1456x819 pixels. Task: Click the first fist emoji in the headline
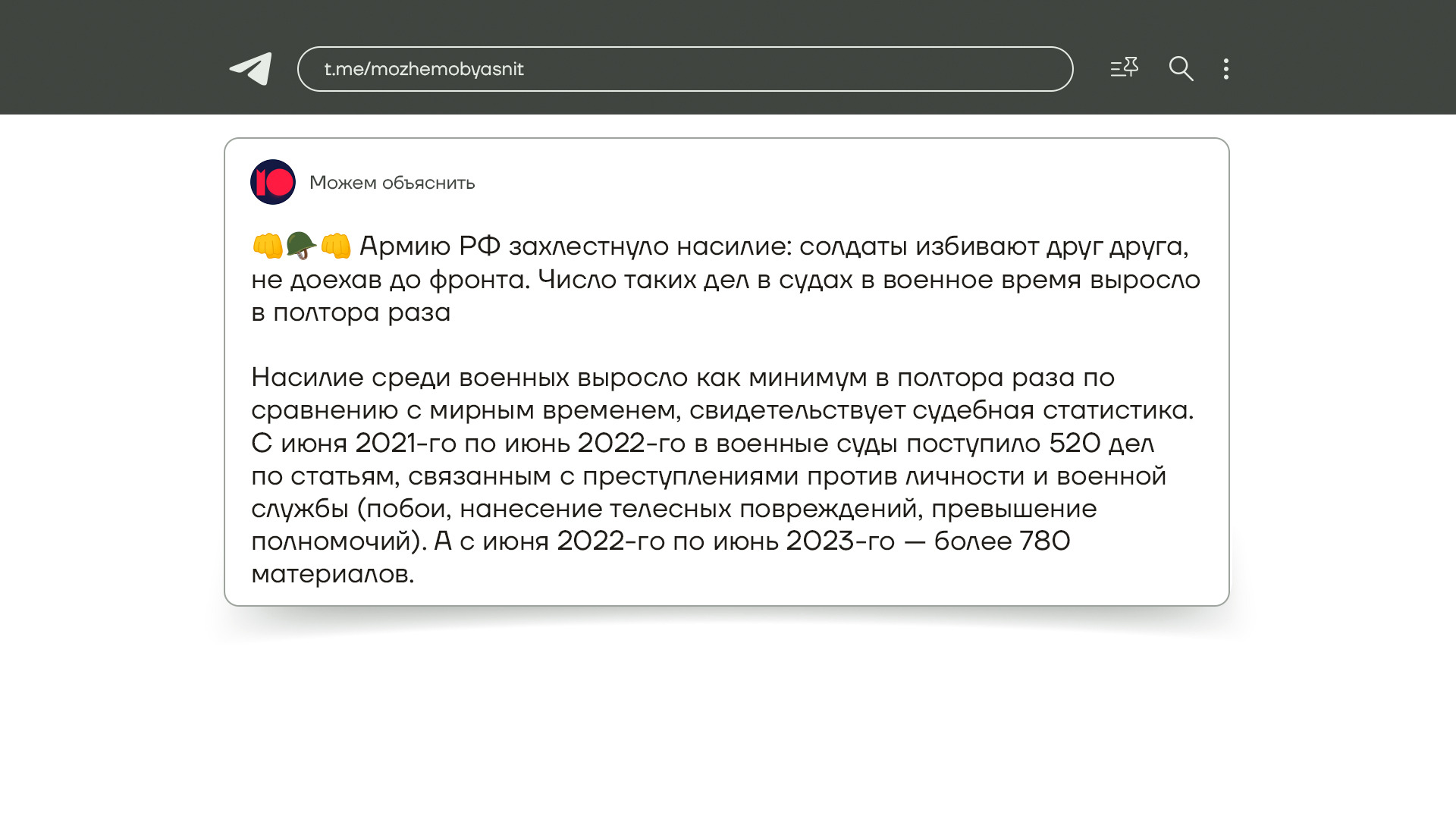click(267, 246)
